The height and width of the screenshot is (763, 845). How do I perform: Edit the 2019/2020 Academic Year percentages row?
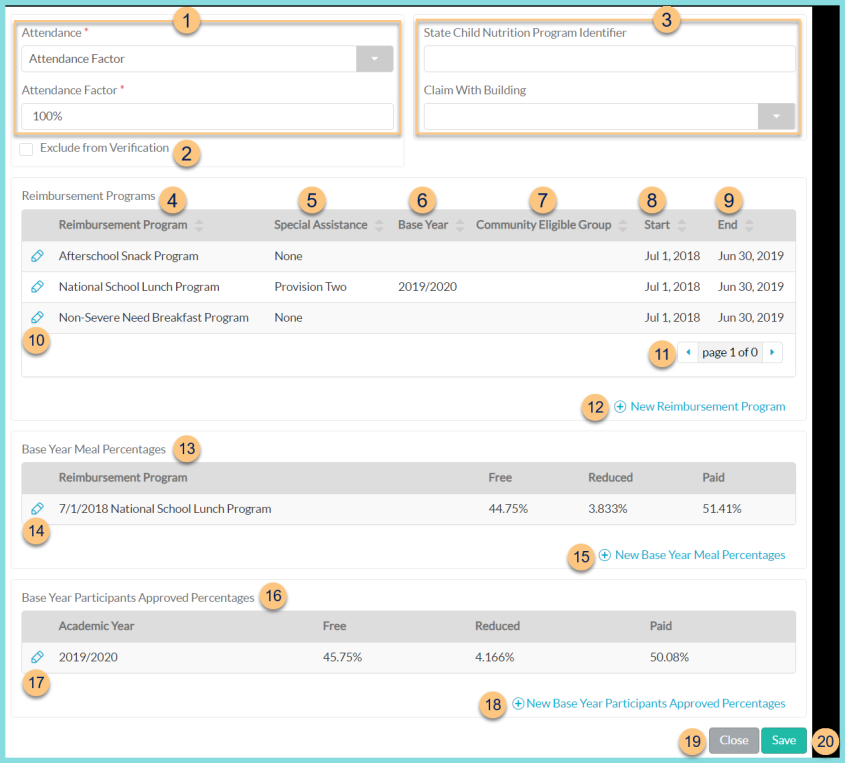37,657
